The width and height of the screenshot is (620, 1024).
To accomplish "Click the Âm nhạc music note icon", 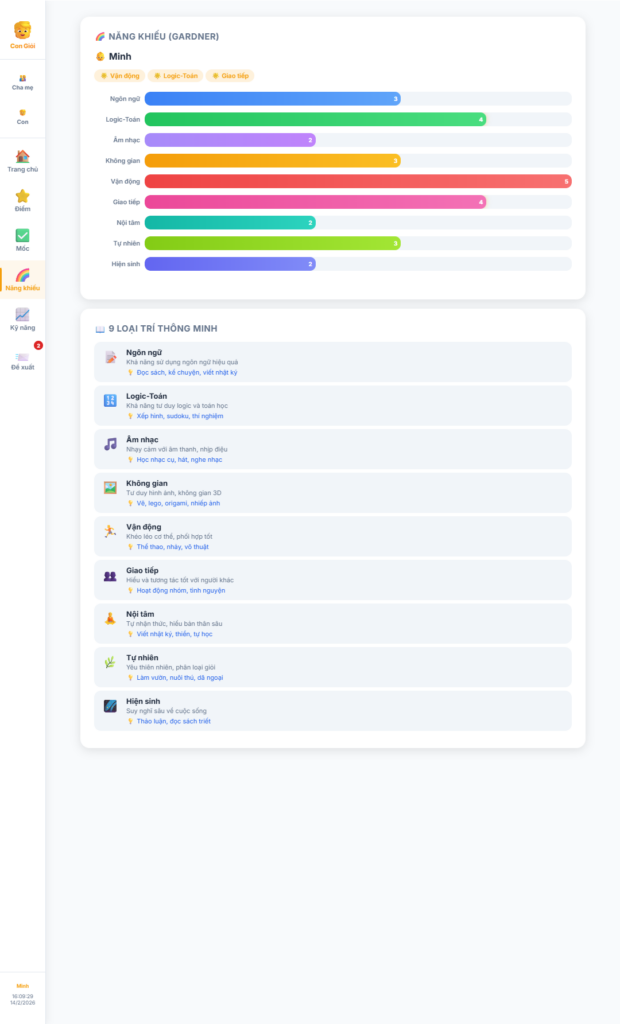I will coord(110,444).
